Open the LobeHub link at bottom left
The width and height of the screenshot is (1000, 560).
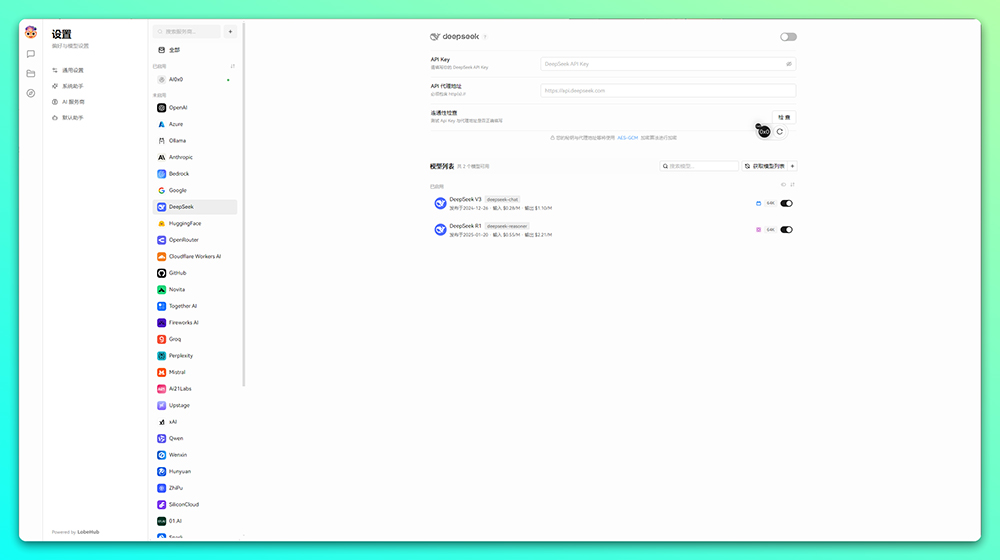(x=88, y=532)
